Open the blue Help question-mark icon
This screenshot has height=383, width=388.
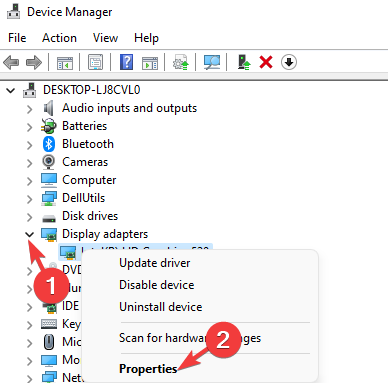[x=127, y=62]
